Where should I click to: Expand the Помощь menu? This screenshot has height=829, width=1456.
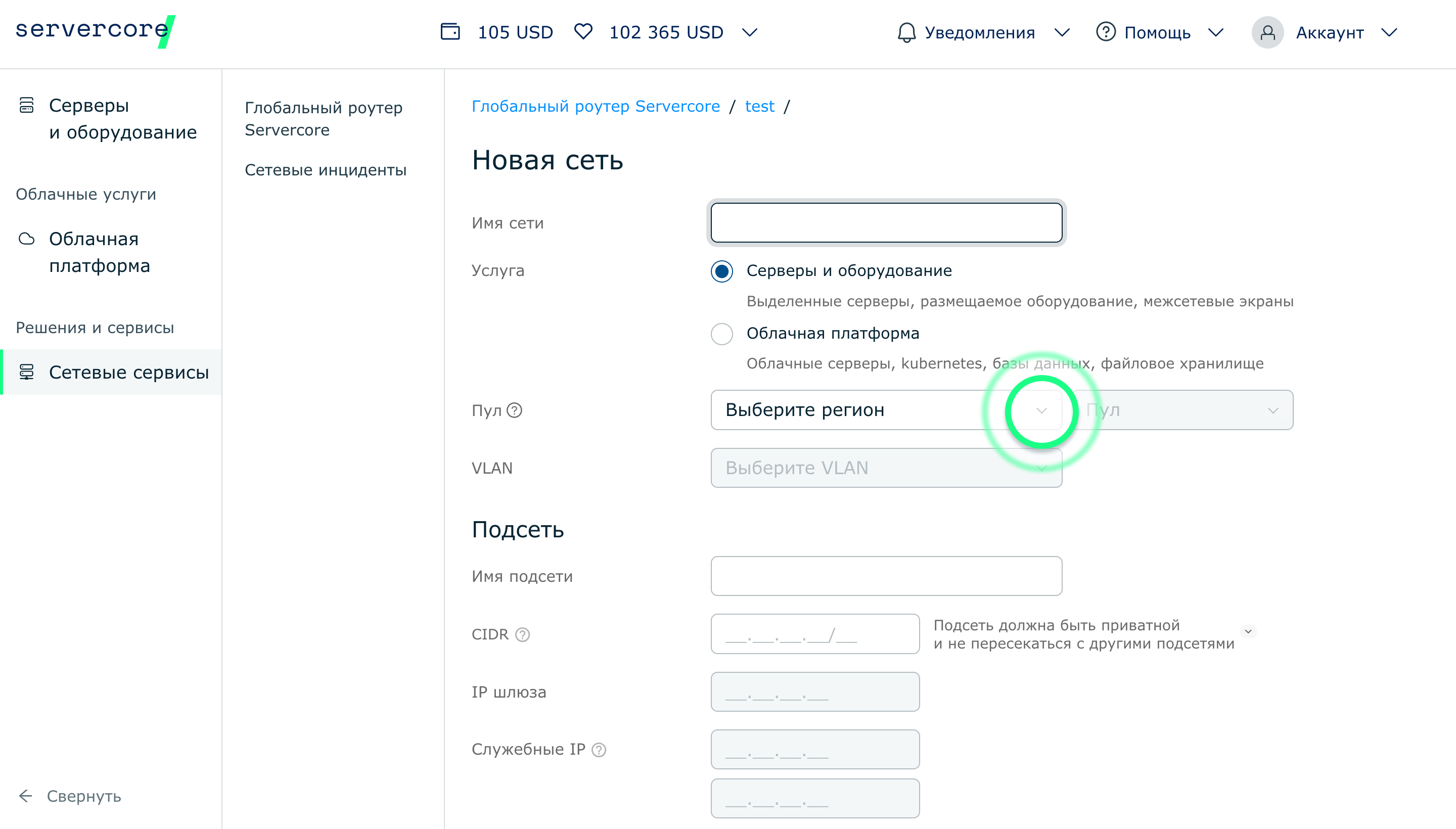(1159, 32)
